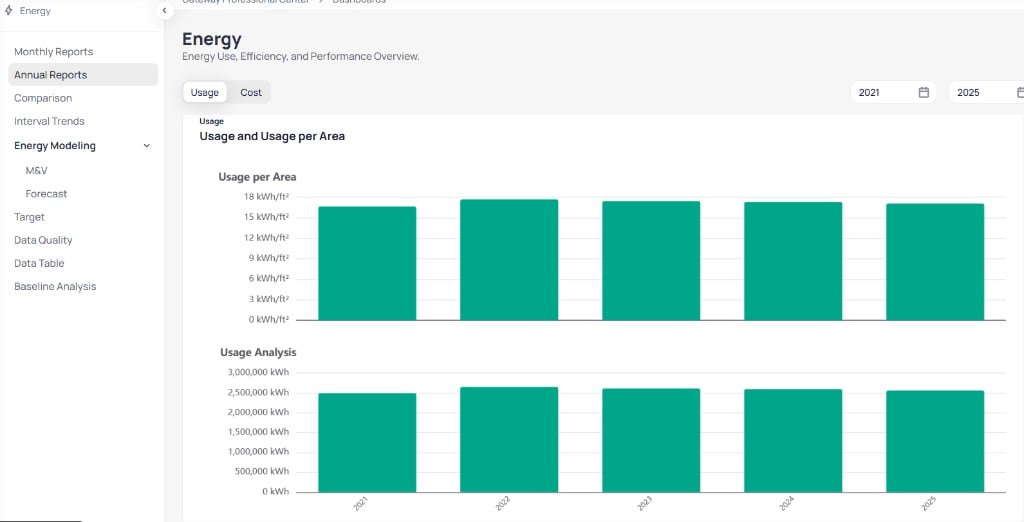1024x522 pixels.
Task: Click the '3,000,000 kWh' axis label
Action: point(258,372)
